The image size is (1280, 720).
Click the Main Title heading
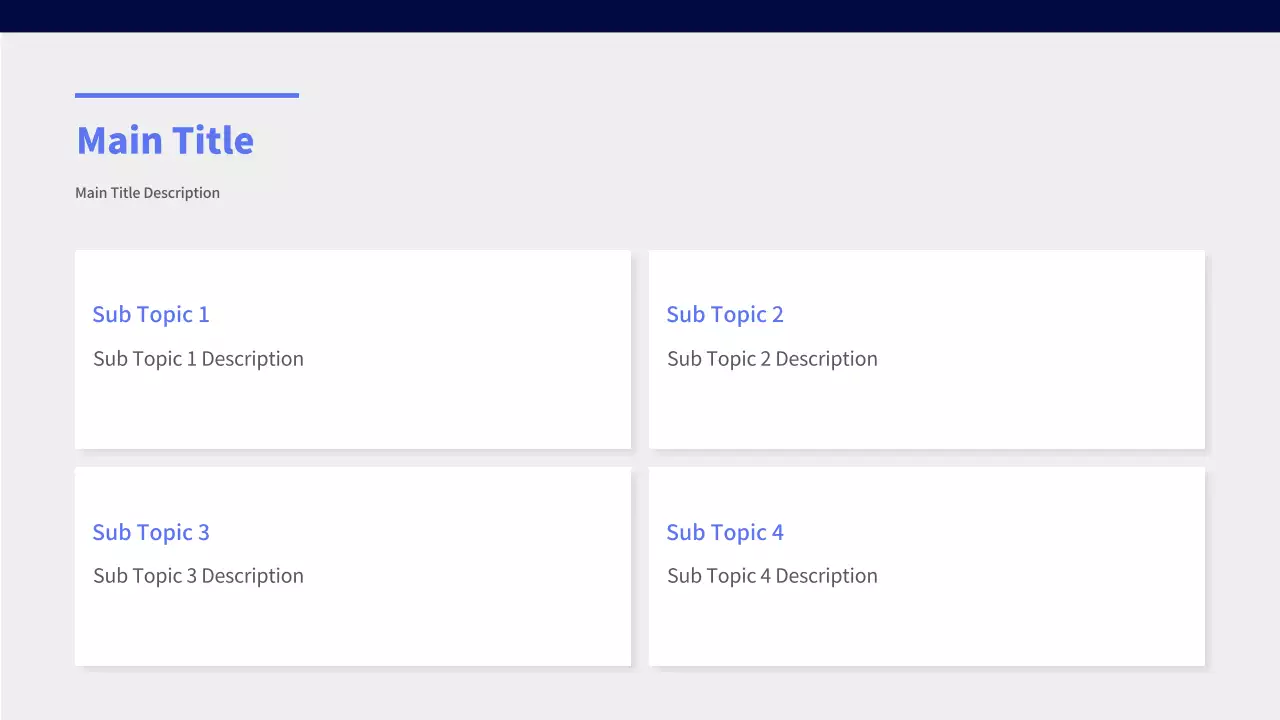point(165,140)
